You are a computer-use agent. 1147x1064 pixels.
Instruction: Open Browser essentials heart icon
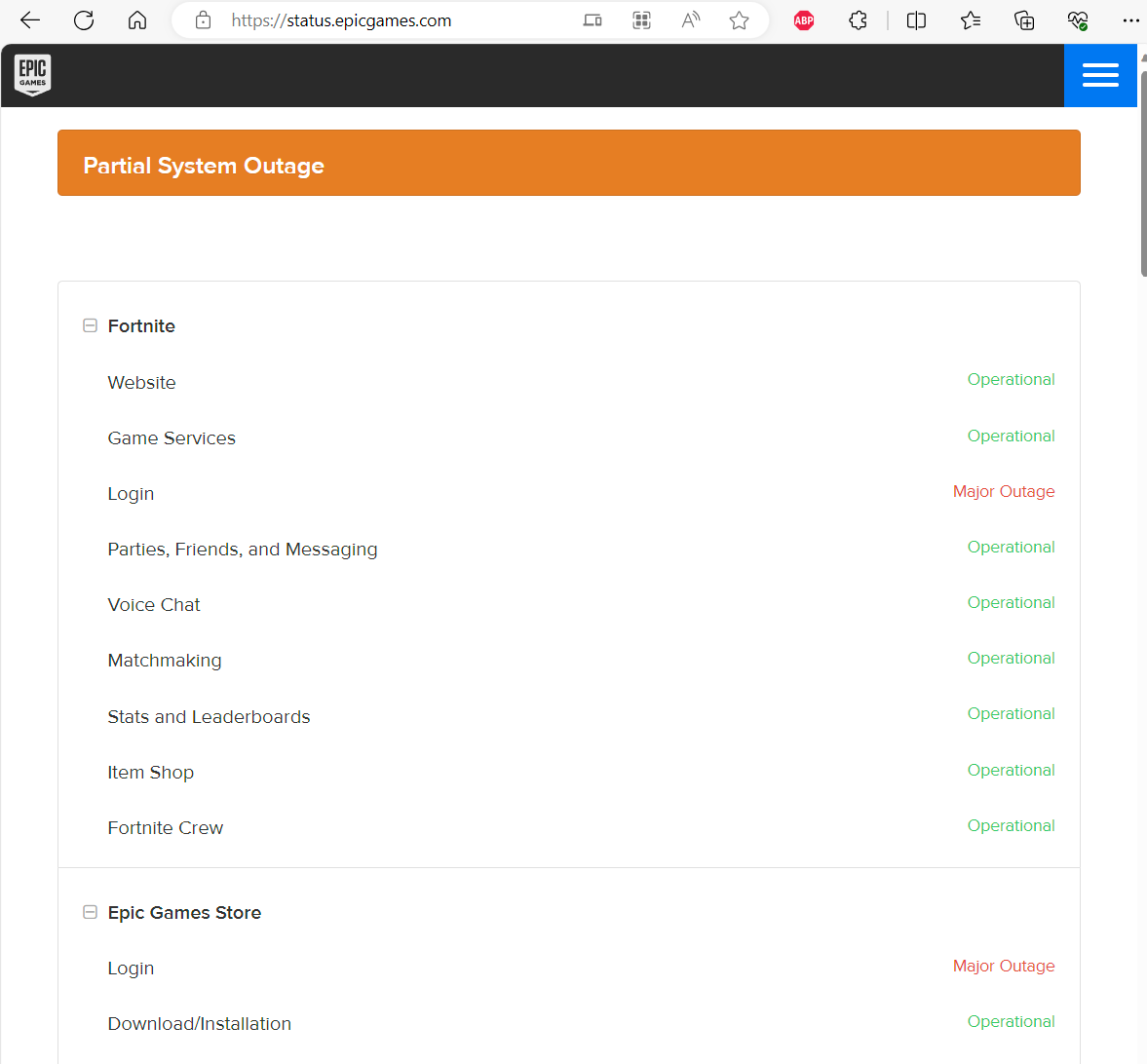coord(1078,20)
